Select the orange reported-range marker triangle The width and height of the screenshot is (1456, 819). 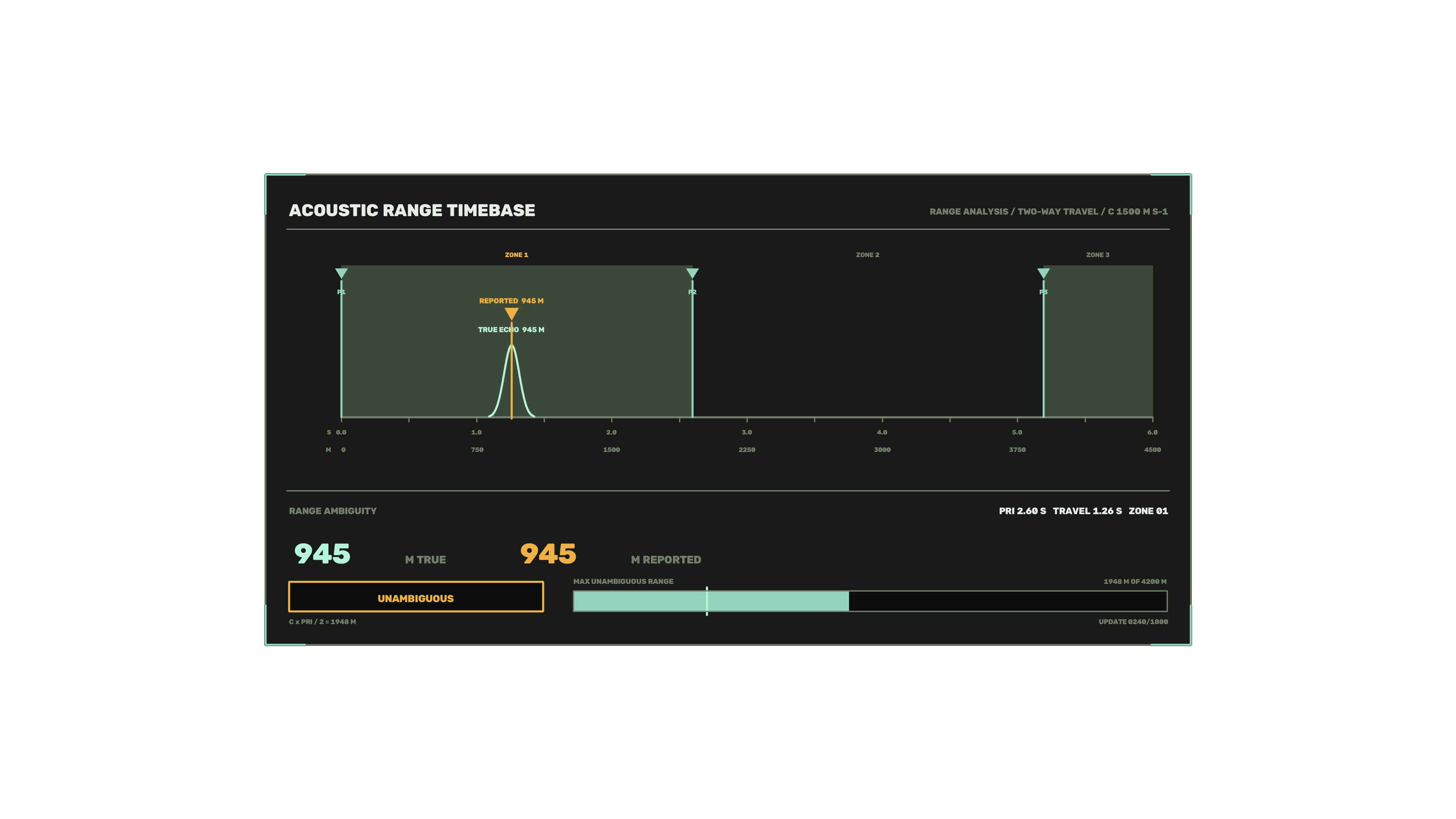coord(511,314)
